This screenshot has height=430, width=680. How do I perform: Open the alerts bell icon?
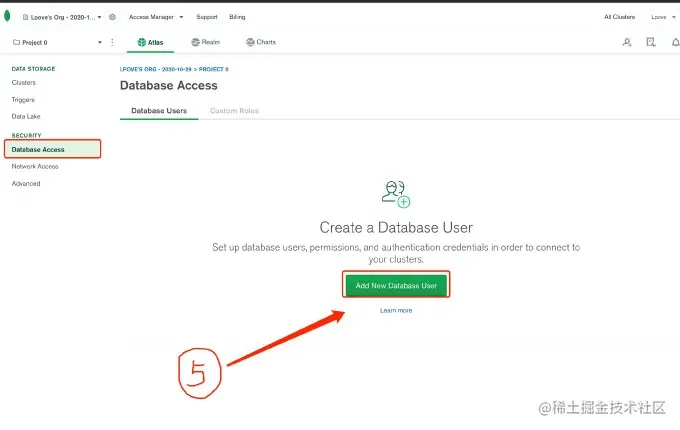675,42
